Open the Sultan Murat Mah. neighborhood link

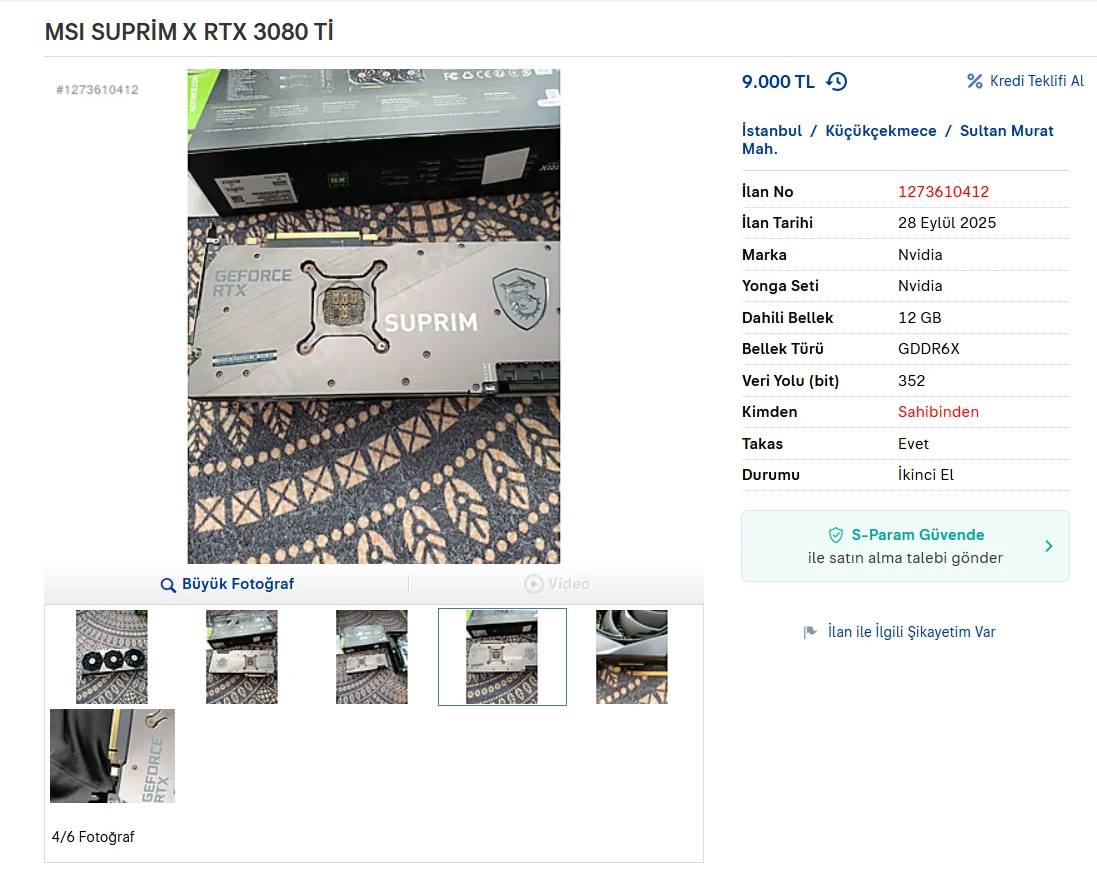tap(898, 140)
